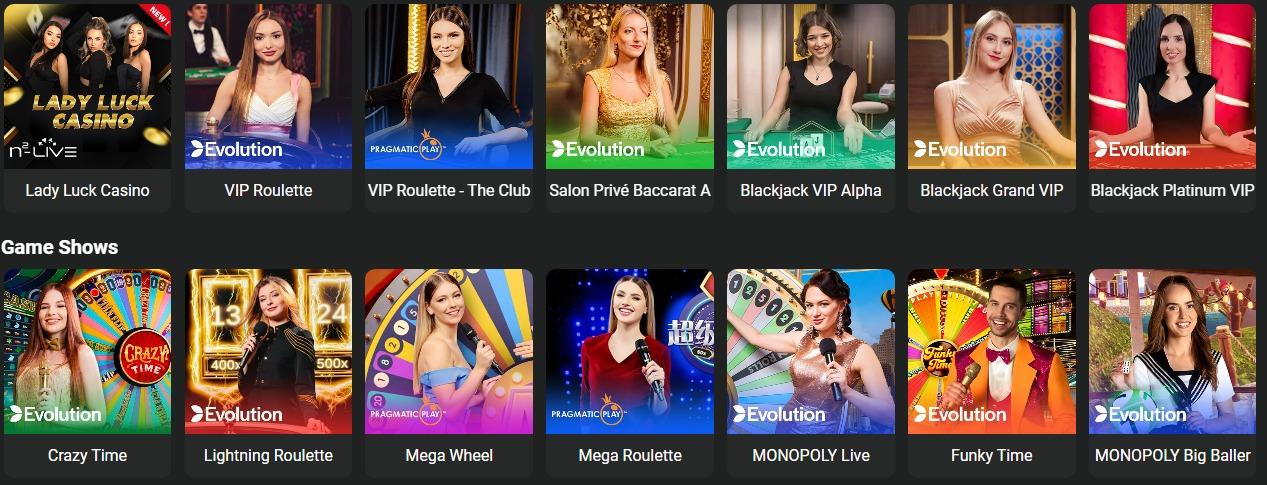The height and width of the screenshot is (485, 1267).
Task: Select the Mega Wheel title text
Action: (449, 455)
